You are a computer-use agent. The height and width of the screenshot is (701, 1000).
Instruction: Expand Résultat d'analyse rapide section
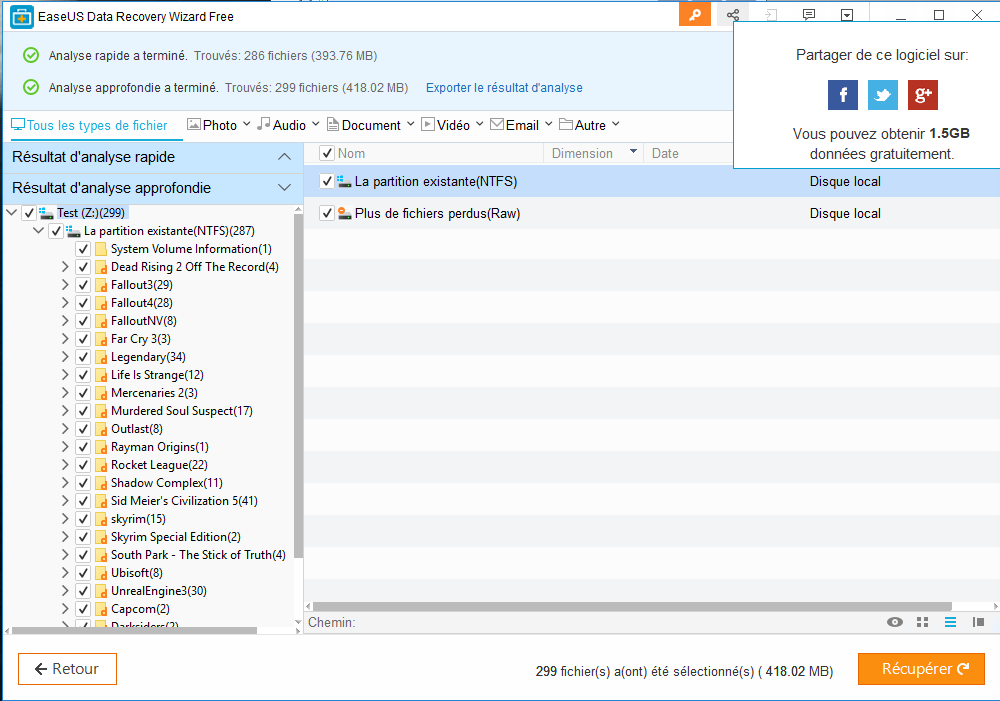point(284,157)
